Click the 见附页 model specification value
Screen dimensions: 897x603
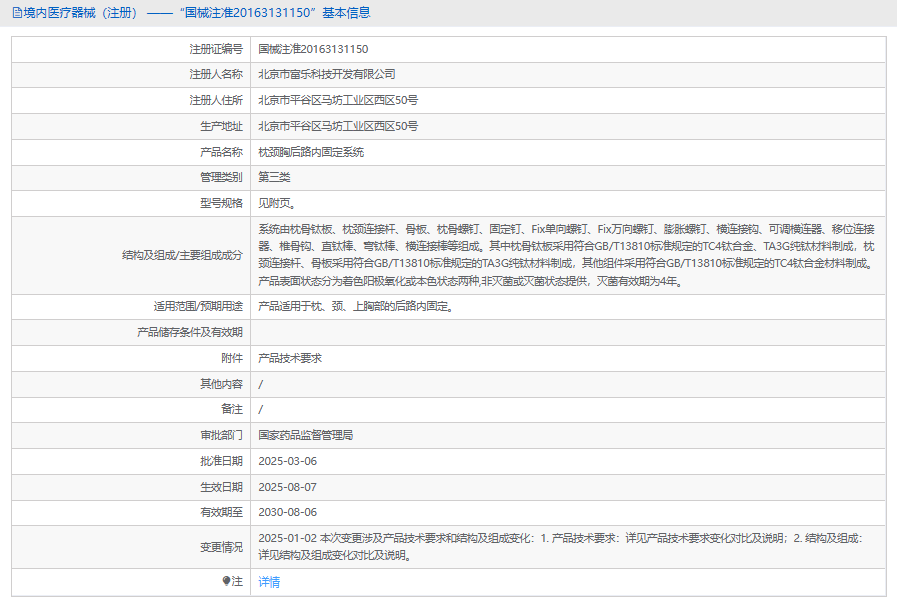[x=277, y=203]
